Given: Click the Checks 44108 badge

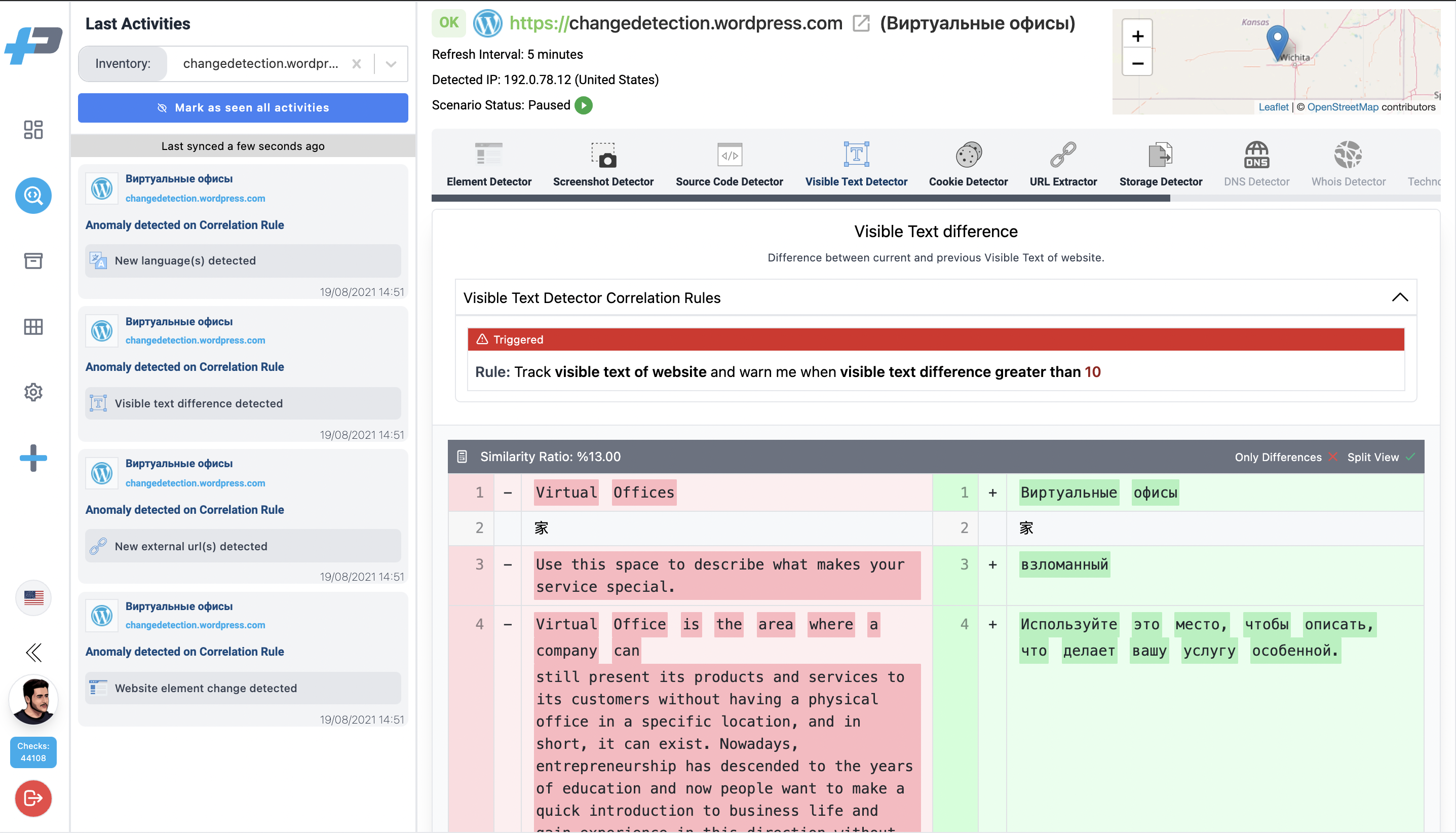Looking at the screenshot, I should click(x=33, y=752).
